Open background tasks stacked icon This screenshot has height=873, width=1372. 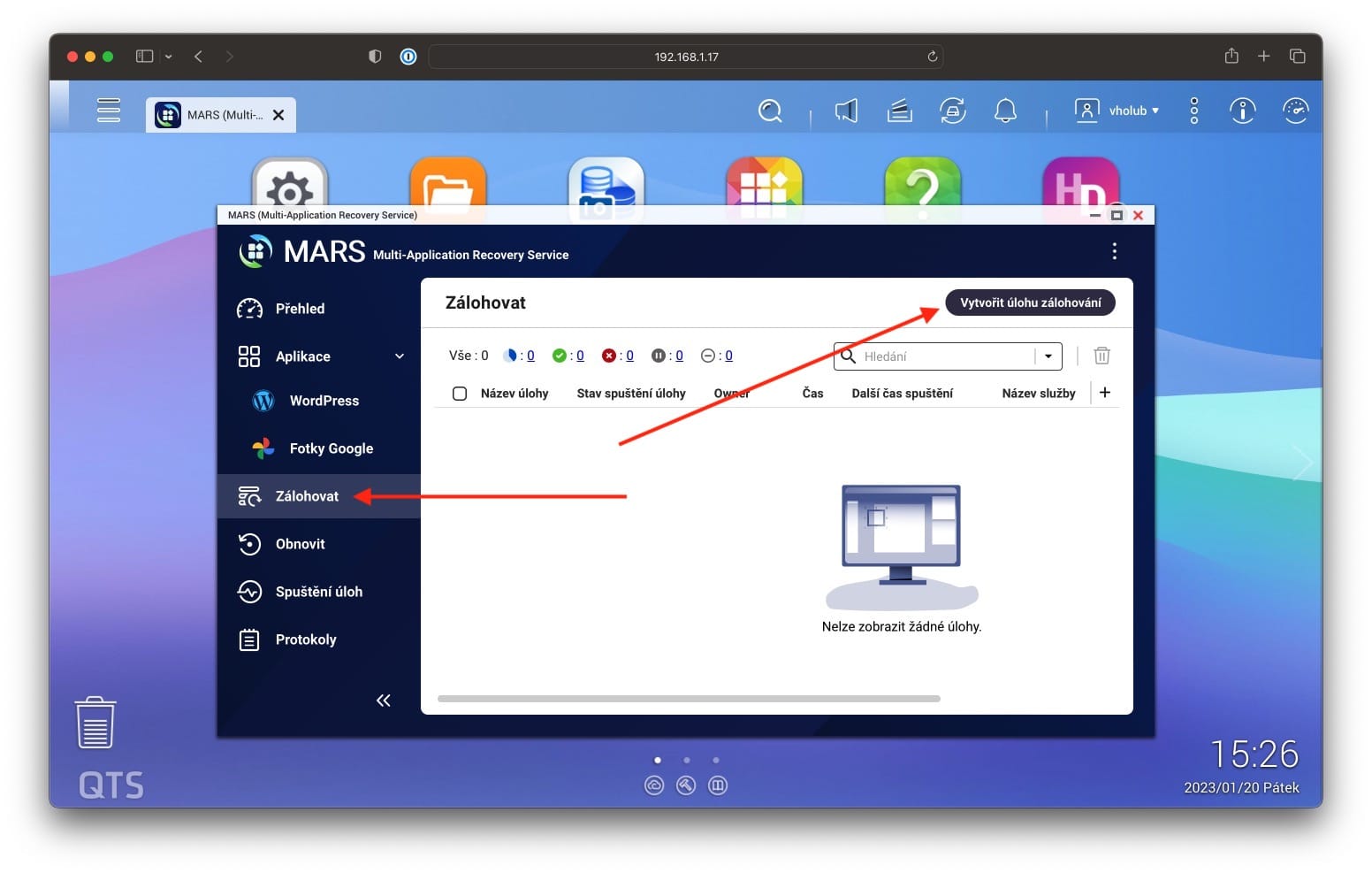899,111
